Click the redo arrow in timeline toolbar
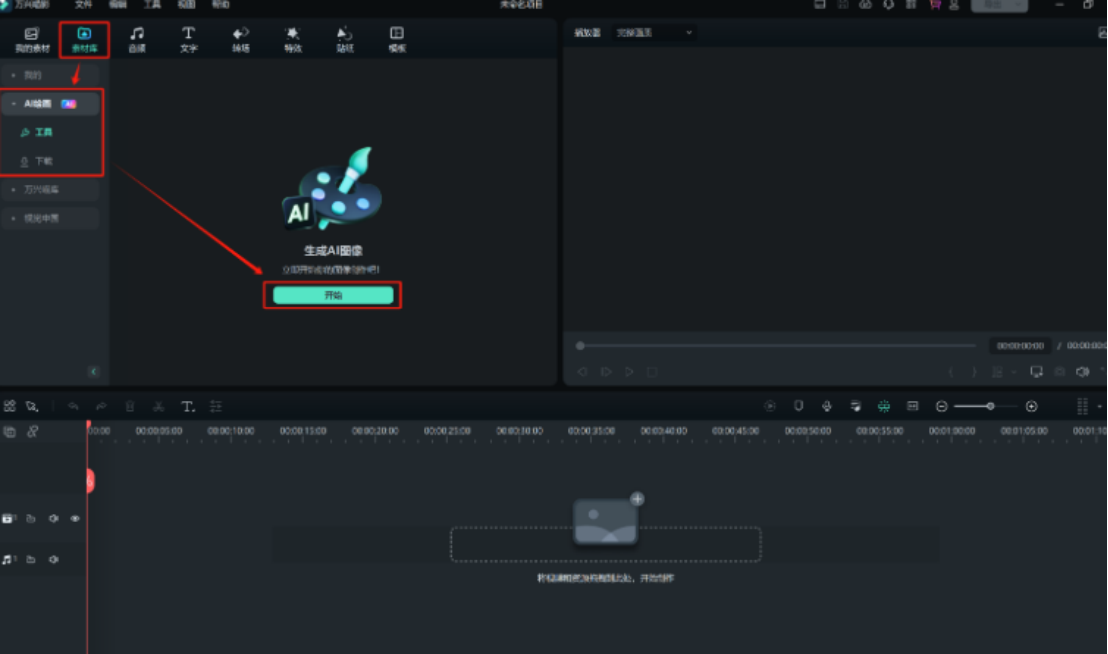The height and width of the screenshot is (654, 1108). coord(101,406)
